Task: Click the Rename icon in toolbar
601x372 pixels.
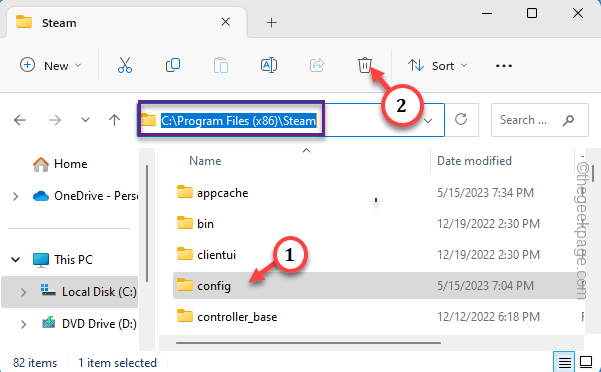Action: point(269,66)
